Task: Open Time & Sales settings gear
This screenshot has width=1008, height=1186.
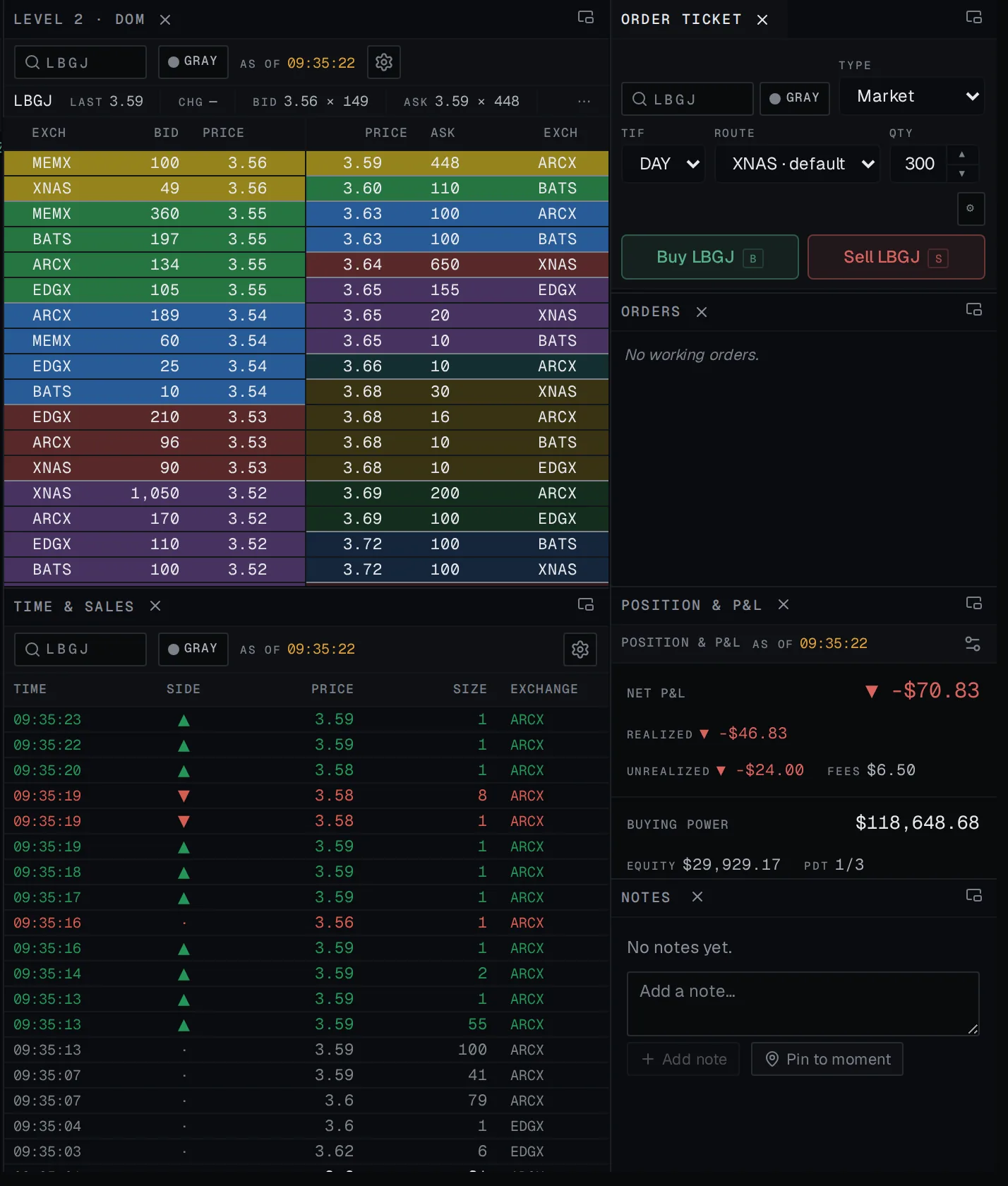Action: pyautogui.click(x=580, y=649)
